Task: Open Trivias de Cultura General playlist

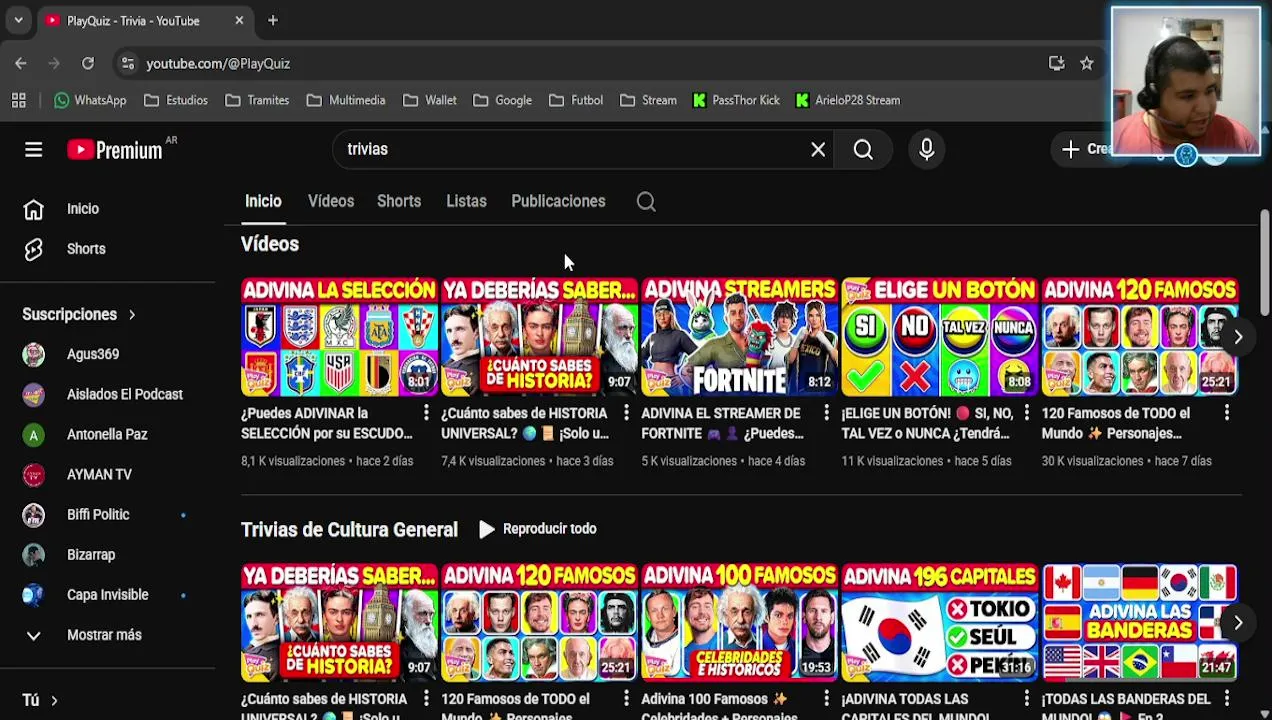Action: click(349, 529)
